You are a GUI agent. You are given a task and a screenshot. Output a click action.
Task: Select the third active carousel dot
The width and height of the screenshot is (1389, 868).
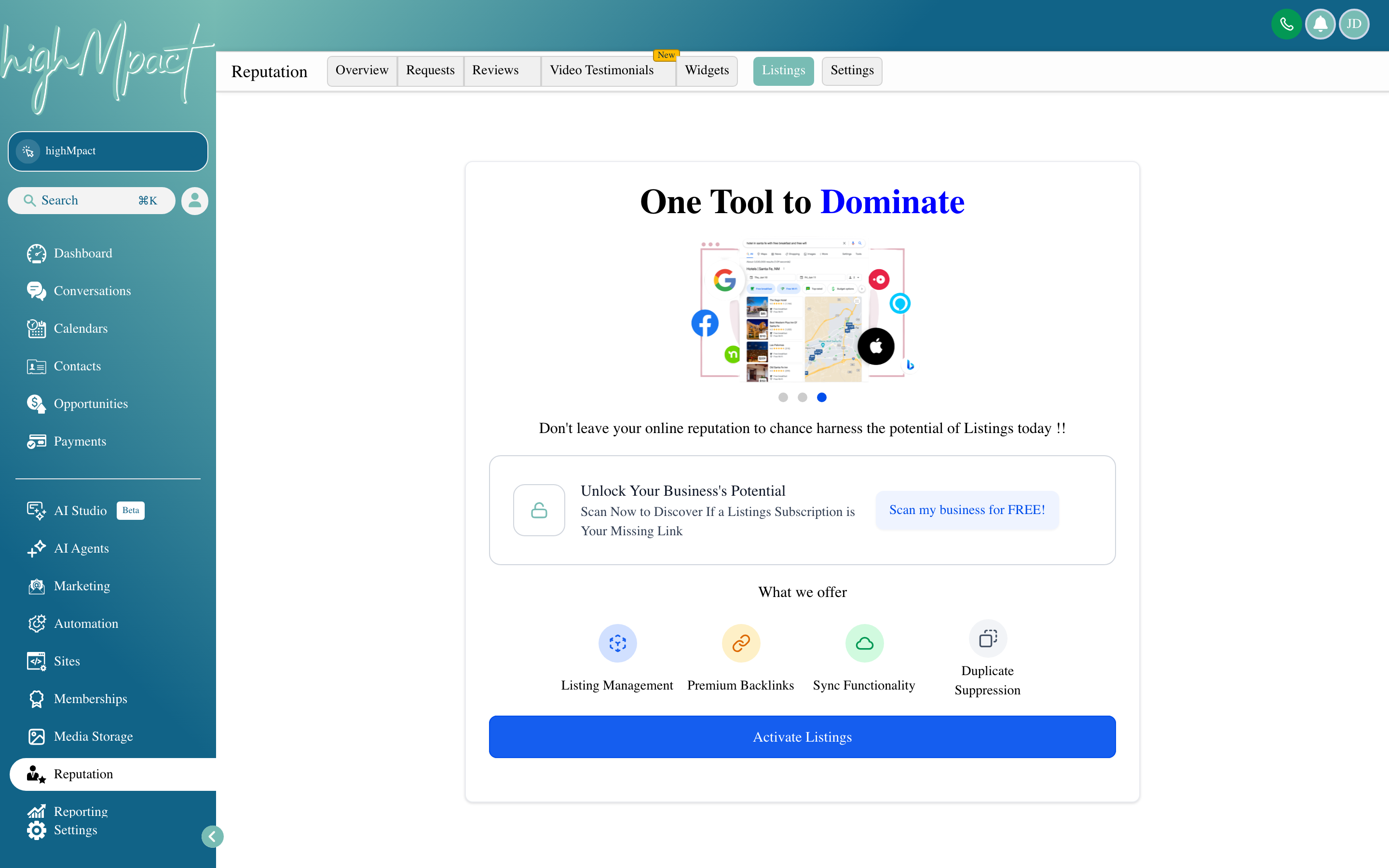(x=822, y=397)
